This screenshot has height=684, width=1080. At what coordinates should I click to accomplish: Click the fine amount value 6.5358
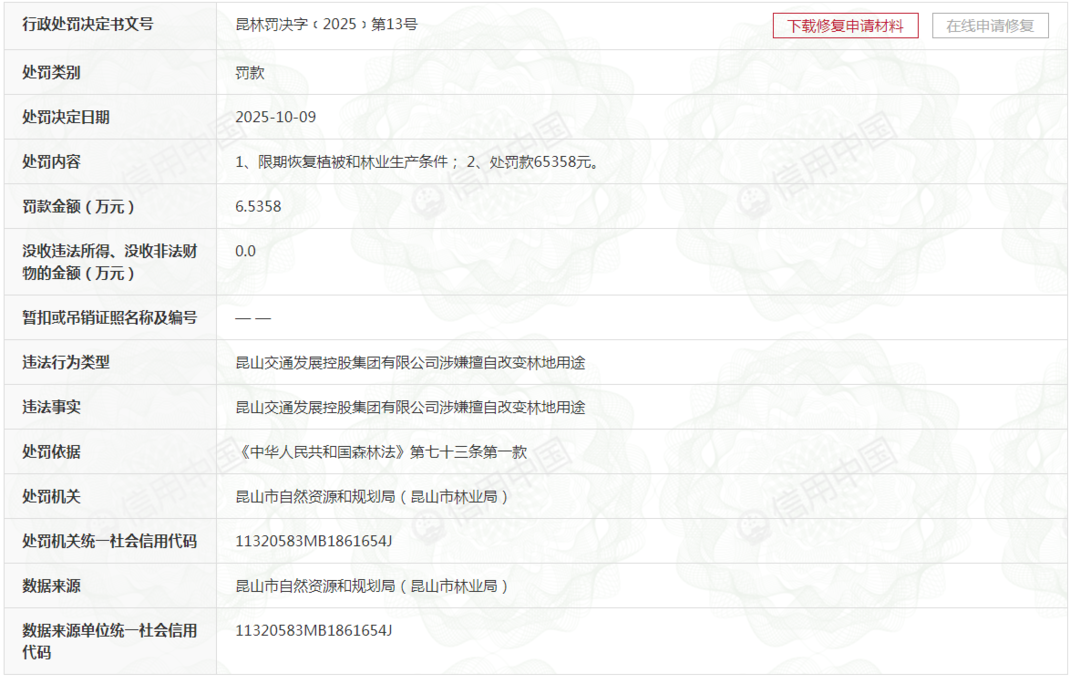pyautogui.click(x=258, y=207)
